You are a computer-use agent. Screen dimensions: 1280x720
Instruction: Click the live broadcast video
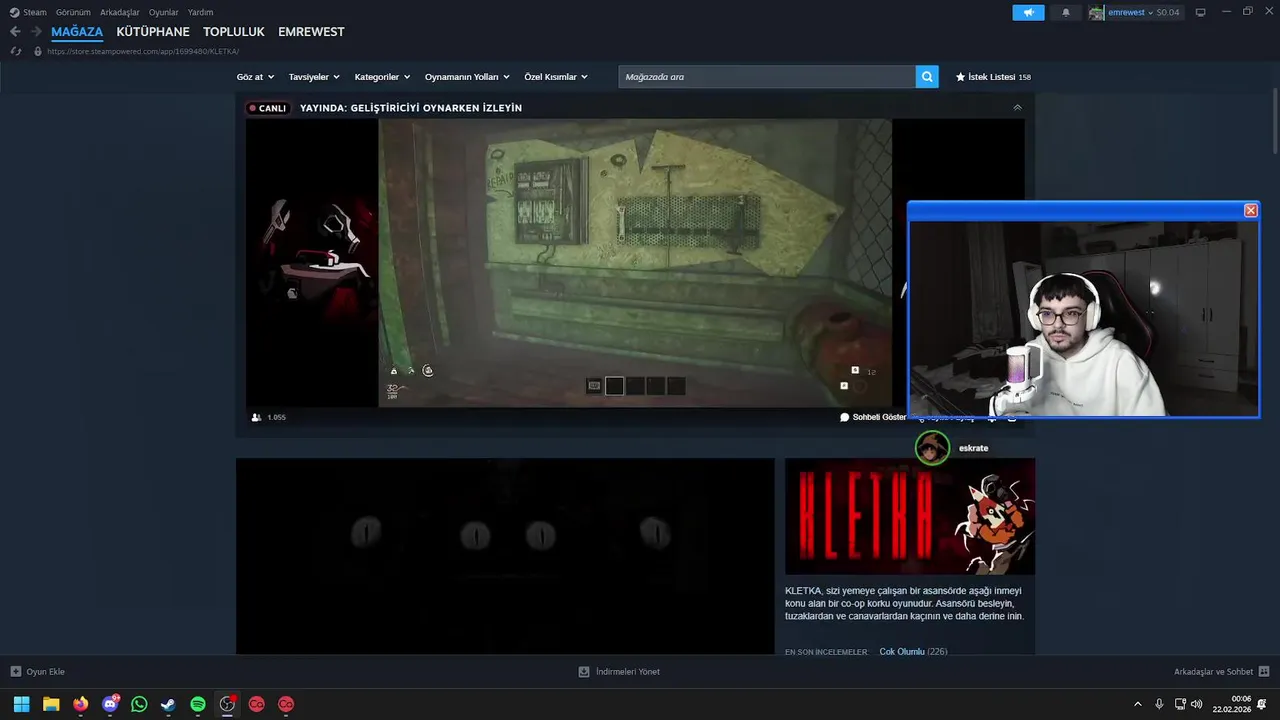(635, 263)
